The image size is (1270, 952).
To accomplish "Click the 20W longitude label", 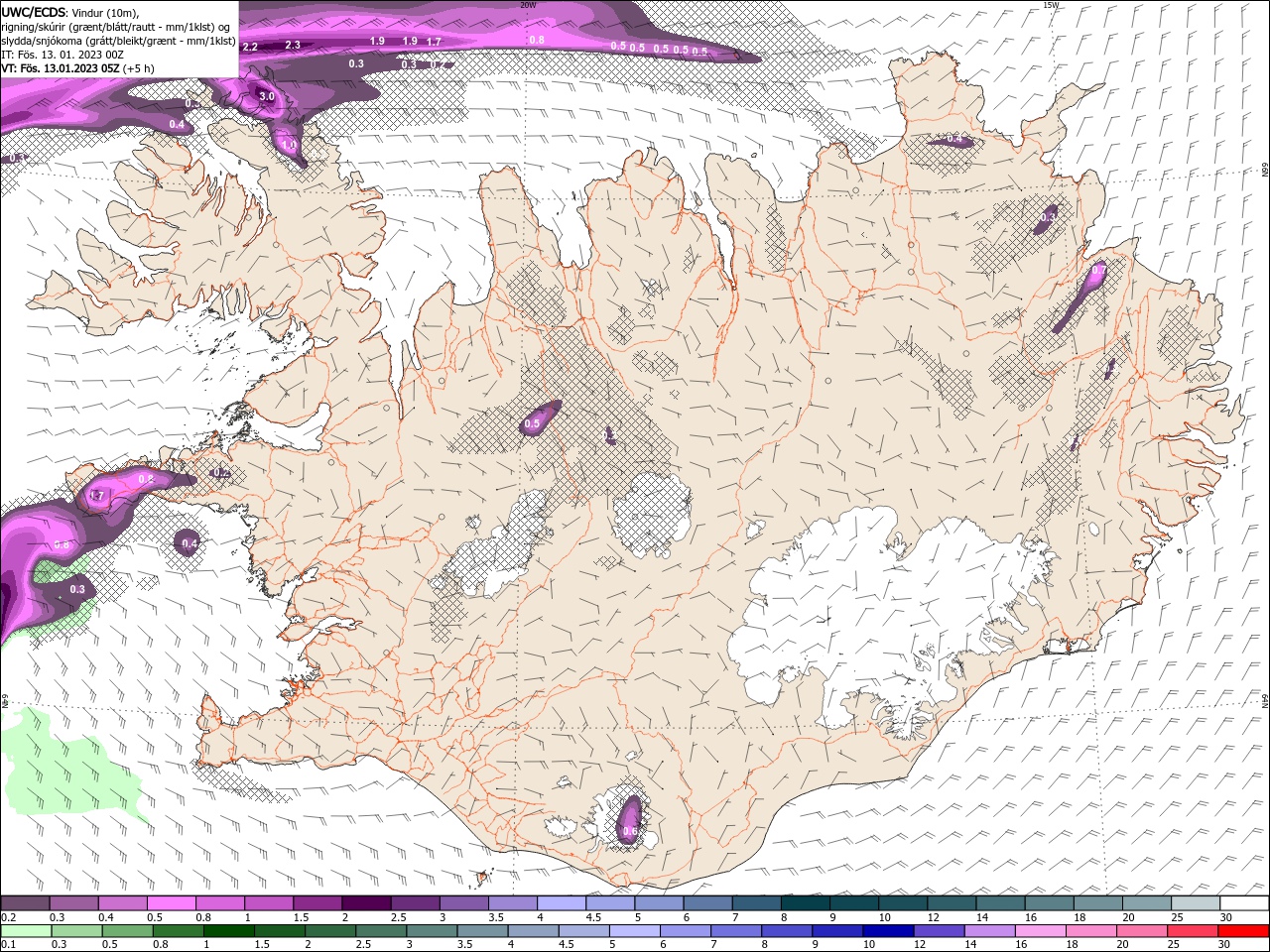I will (x=528, y=5).
